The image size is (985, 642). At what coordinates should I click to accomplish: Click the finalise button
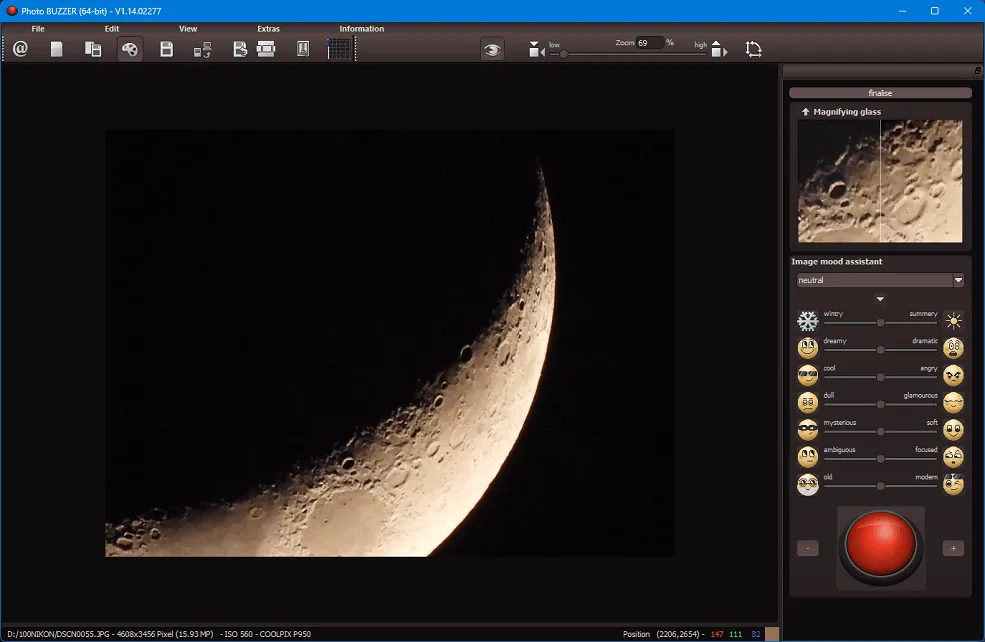click(x=880, y=93)
